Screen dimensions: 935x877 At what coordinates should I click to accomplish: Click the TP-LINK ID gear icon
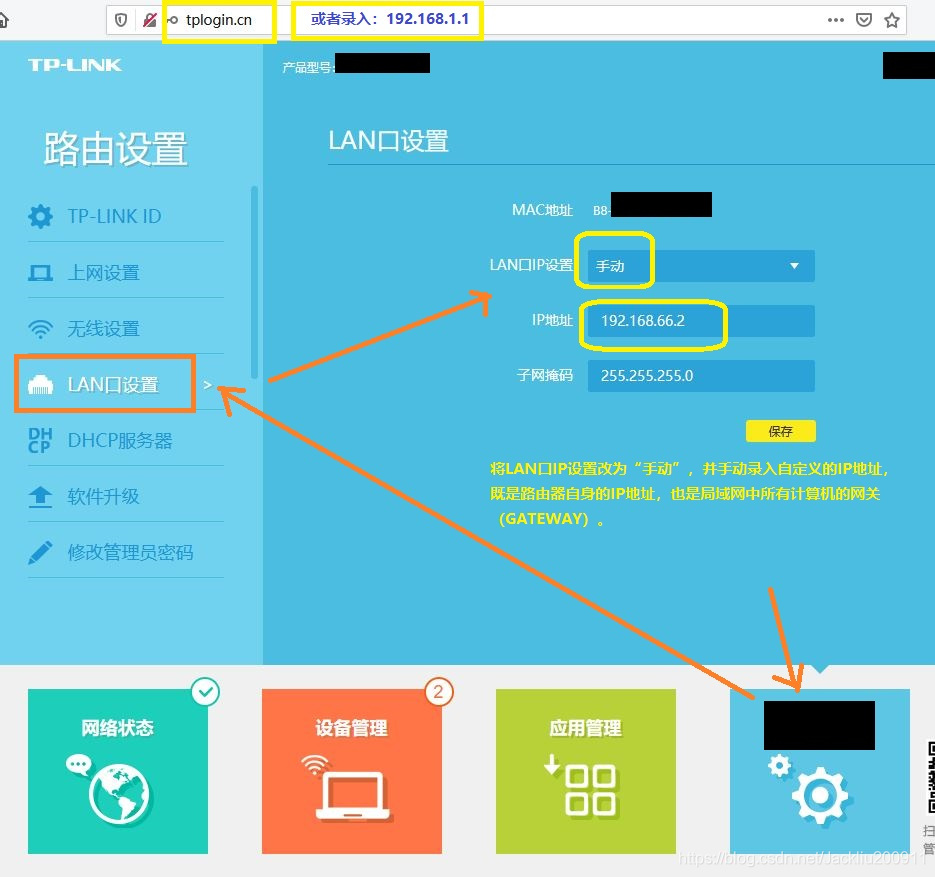(41, 216)
